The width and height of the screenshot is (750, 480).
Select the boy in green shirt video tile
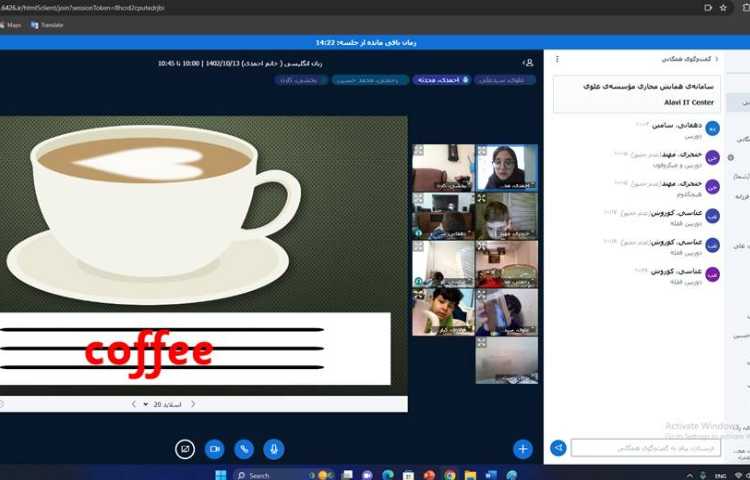click(443, 312)
